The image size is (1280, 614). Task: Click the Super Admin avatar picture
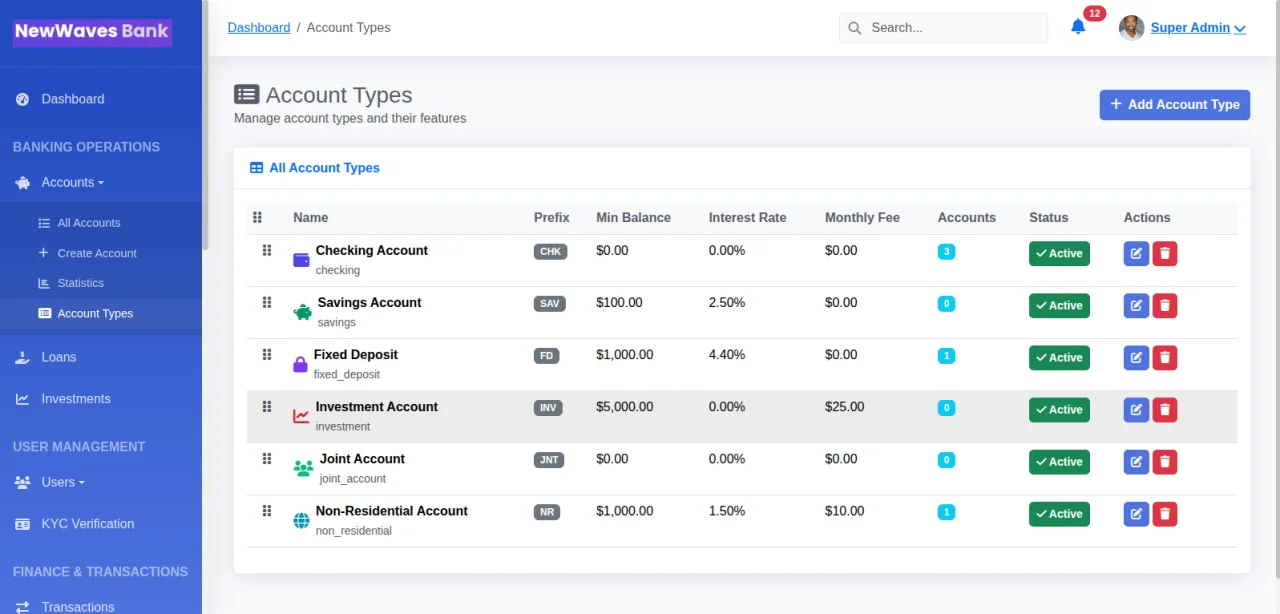click(1131, 28)
